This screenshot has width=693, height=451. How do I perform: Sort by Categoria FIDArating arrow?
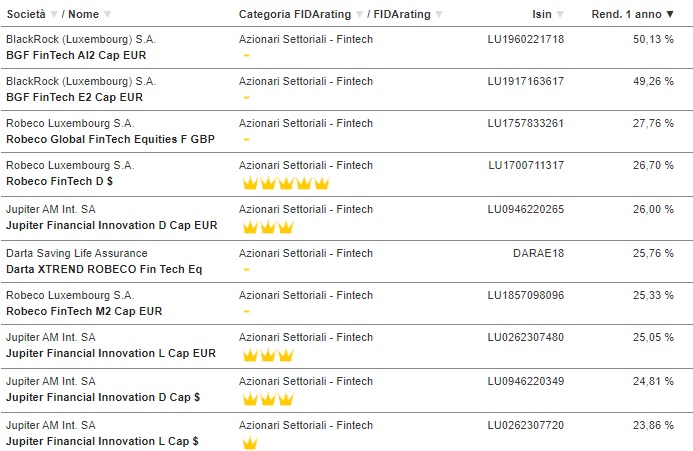[x=359, y=15]
